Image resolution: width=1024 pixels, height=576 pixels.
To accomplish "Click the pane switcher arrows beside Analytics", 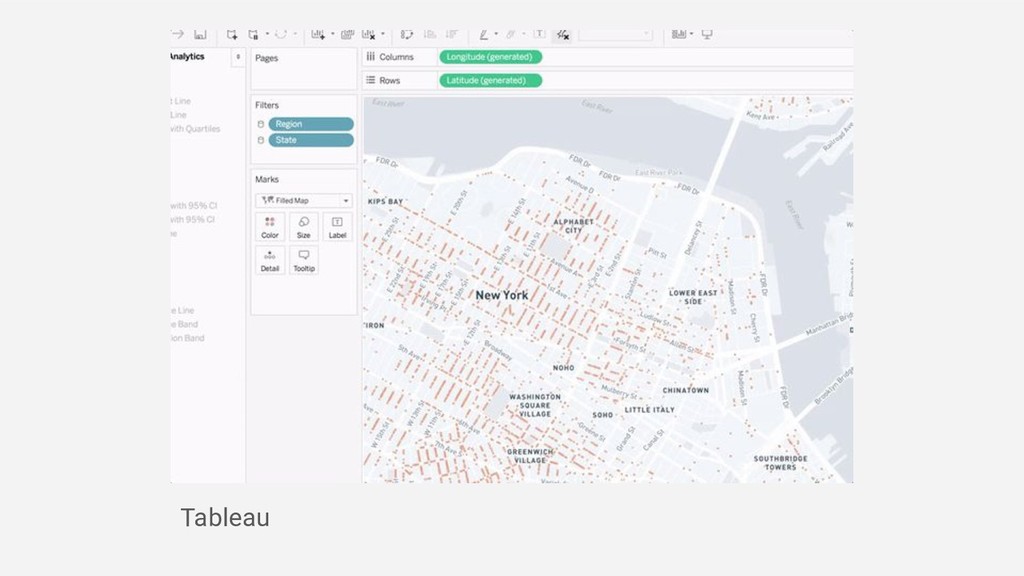I will pyautogui.click(x=238, y=57).
